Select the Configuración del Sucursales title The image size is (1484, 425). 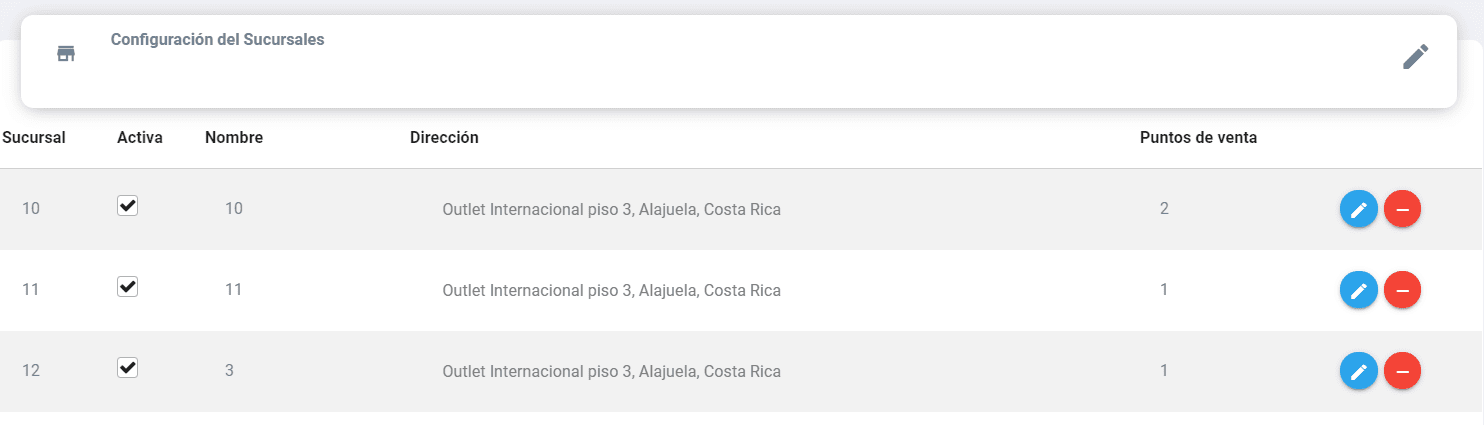tap(217, 40)
